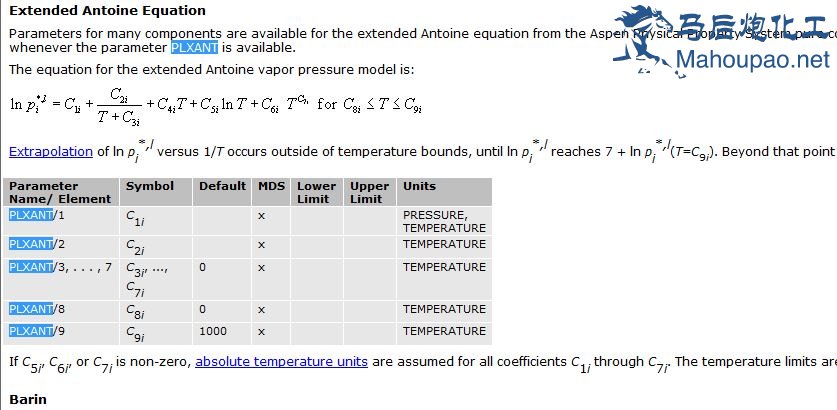This screenshot has height=410, width=837.
Task: Click the Symbol column header
Action: click(149, 186)
